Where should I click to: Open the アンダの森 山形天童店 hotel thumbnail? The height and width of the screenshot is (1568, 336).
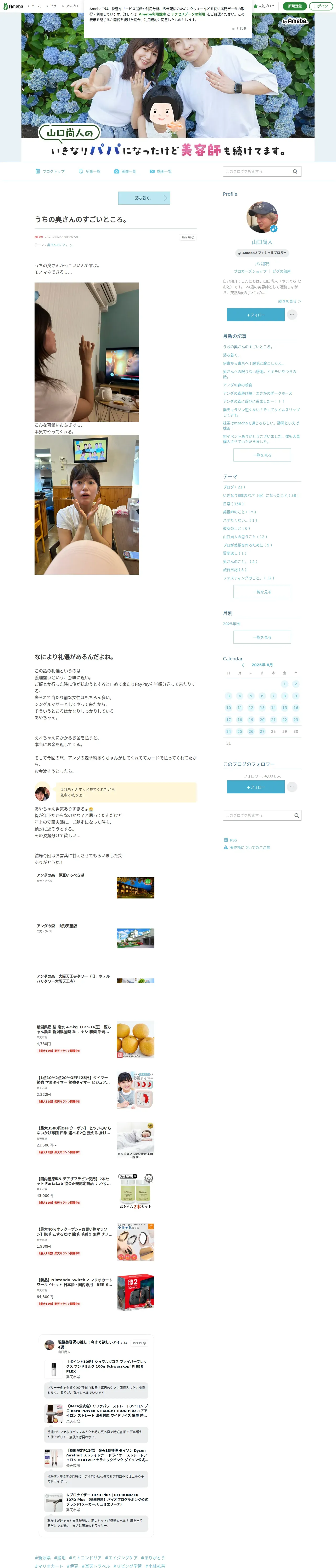click(x=135, y=938)
